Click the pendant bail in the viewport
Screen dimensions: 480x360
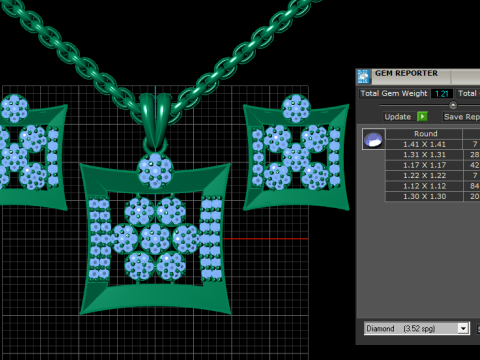pyautogui.click(x=155, y=122)
